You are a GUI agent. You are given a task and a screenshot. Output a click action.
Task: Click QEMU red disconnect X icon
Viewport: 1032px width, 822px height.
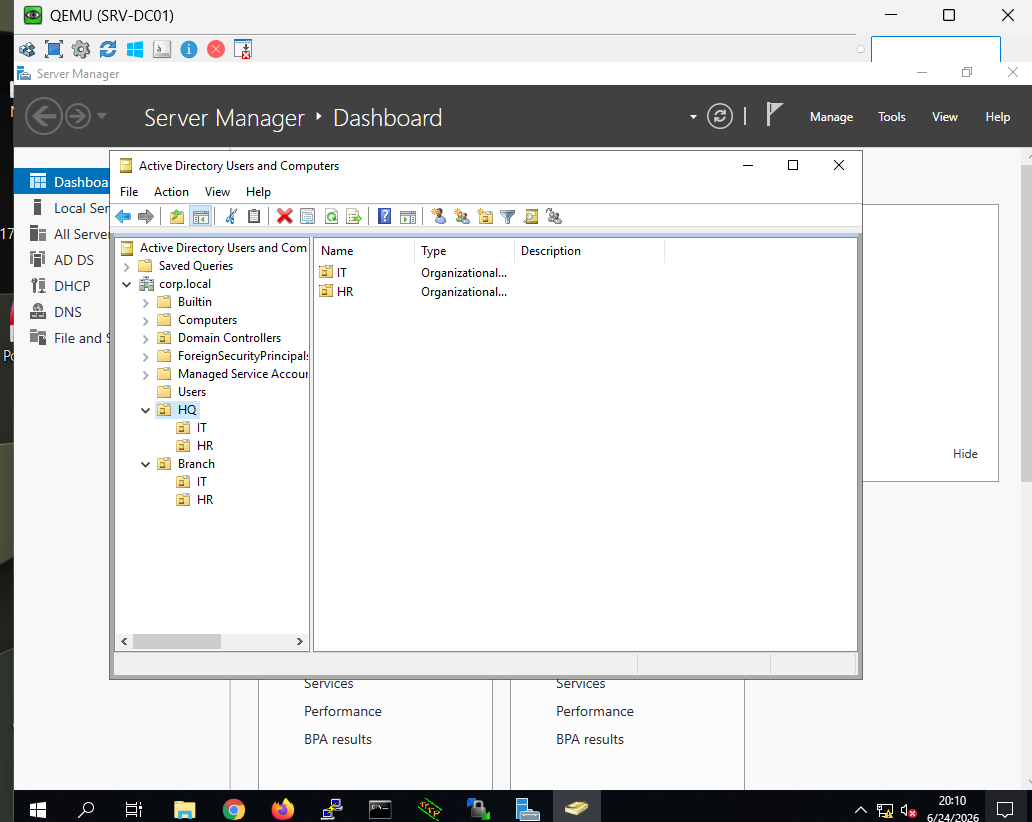pyautogui.click(x=216, y=49)
